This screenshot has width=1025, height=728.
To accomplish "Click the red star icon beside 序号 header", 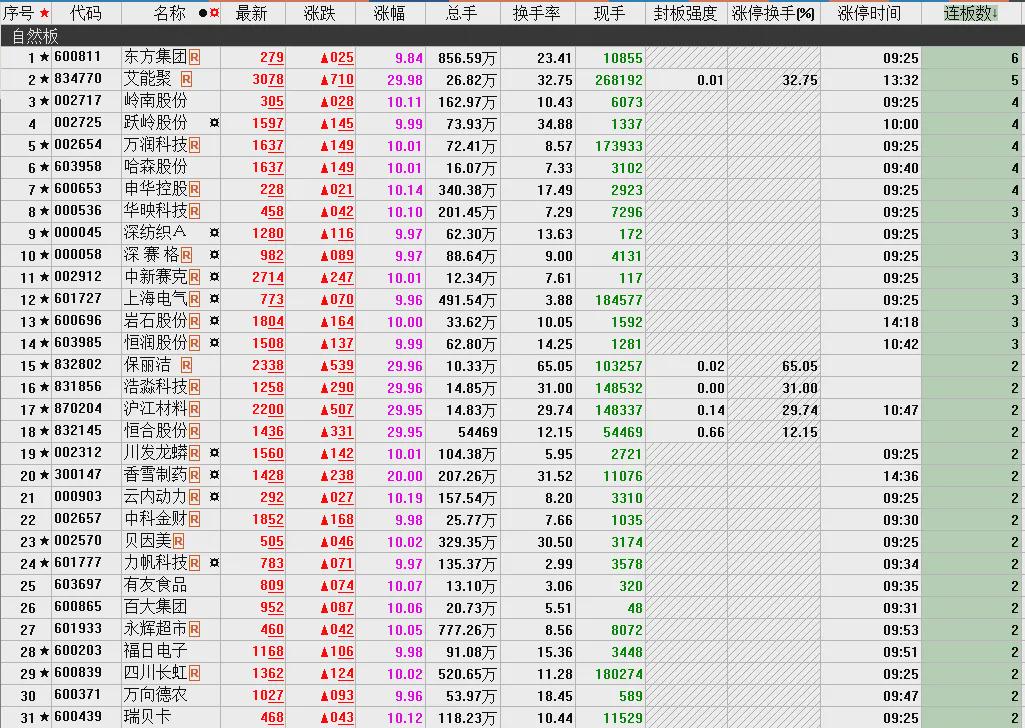I will click(44, 12).
